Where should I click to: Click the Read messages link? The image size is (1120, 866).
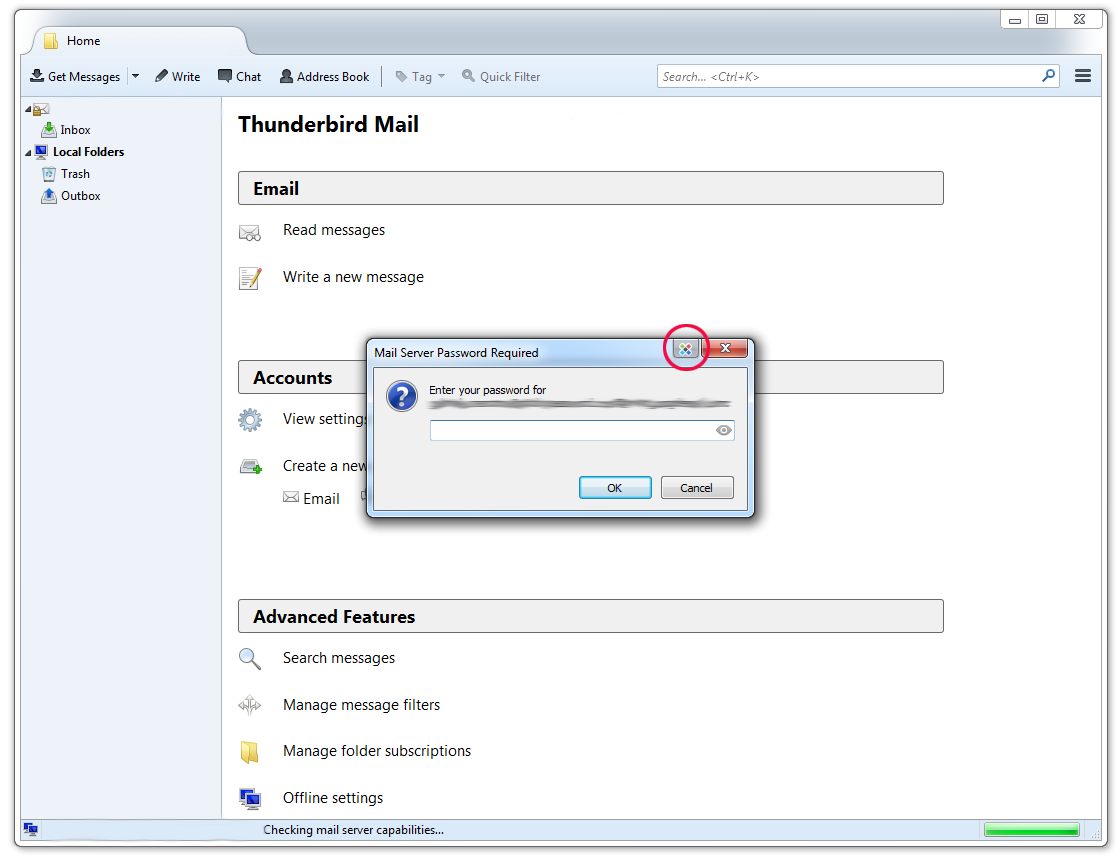[x=334, y=230]
